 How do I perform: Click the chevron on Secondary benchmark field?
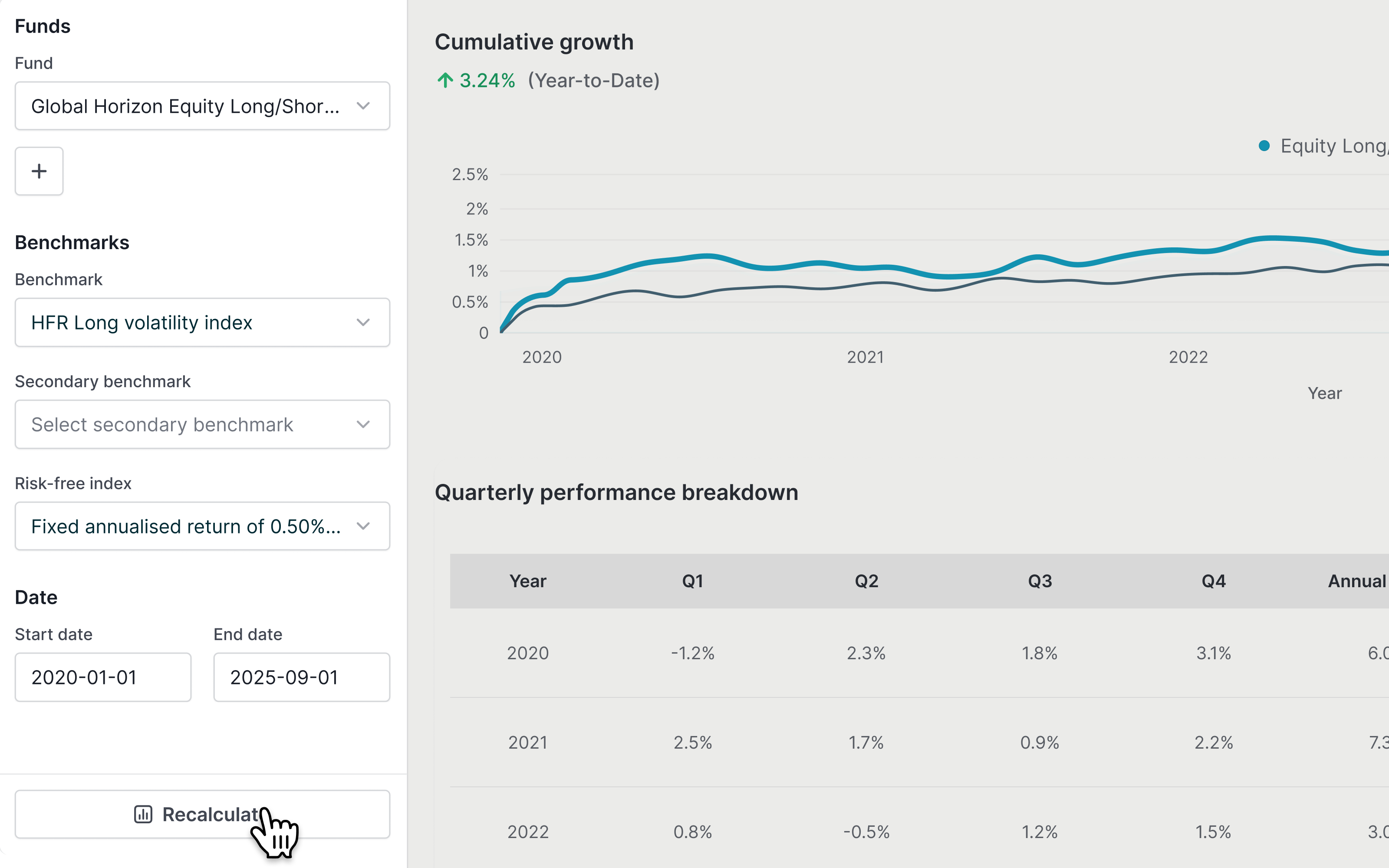[x=363, y=424]
